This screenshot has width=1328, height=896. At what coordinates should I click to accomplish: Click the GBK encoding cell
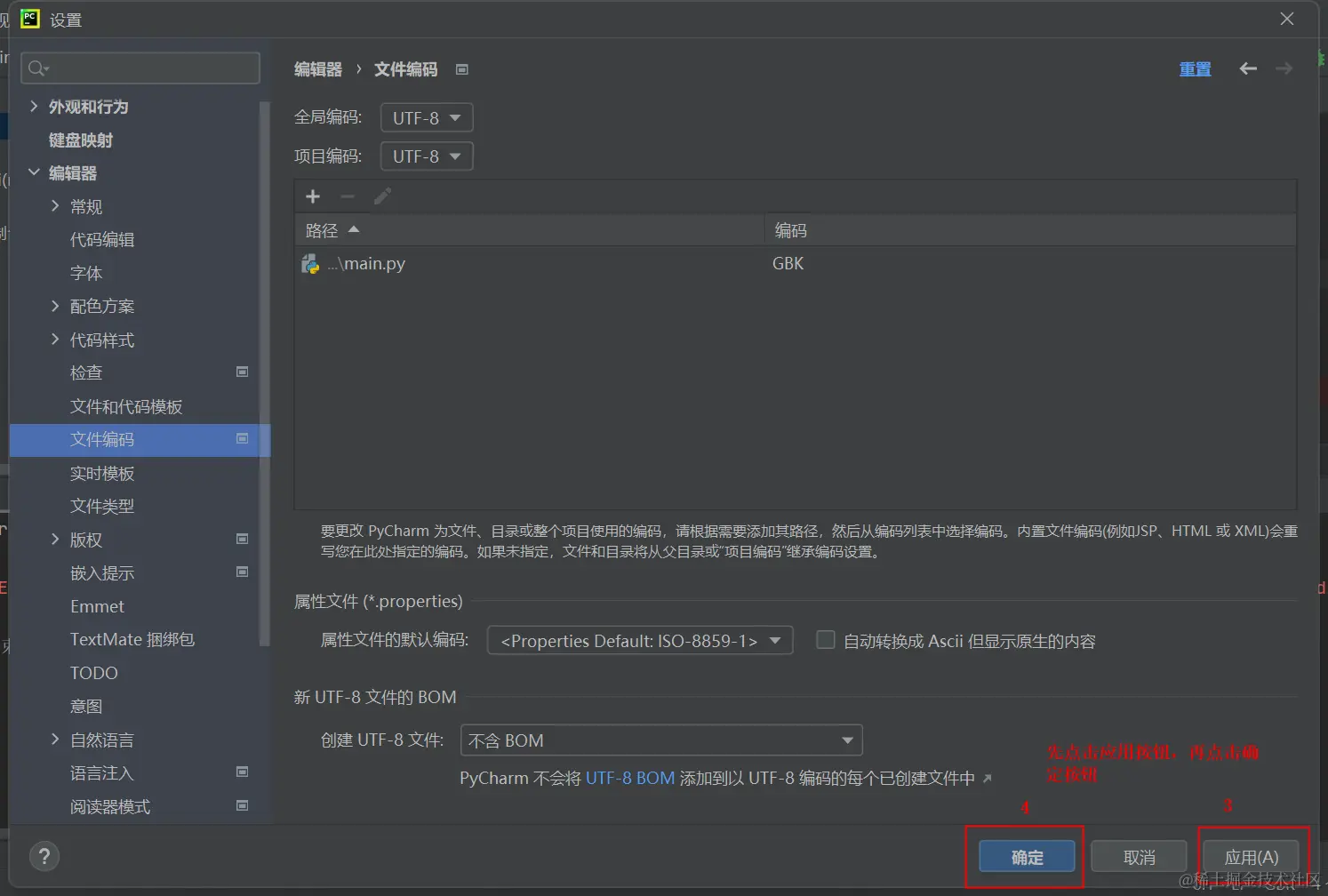(x=788, y=264)
